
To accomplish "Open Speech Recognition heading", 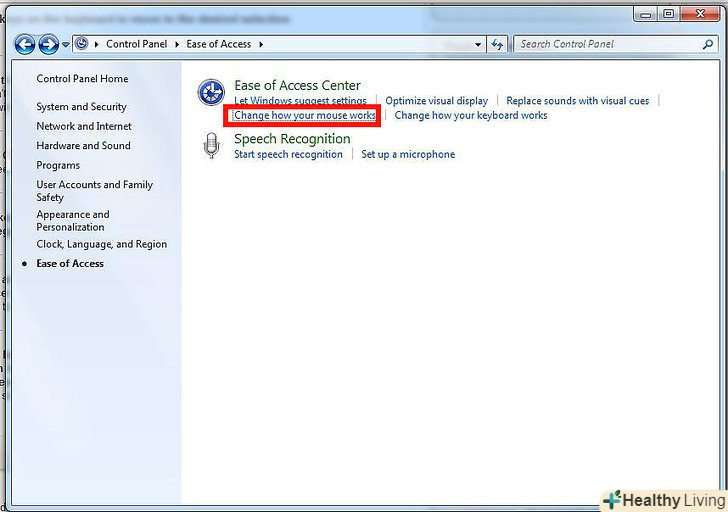I will (x=292, y=139).
